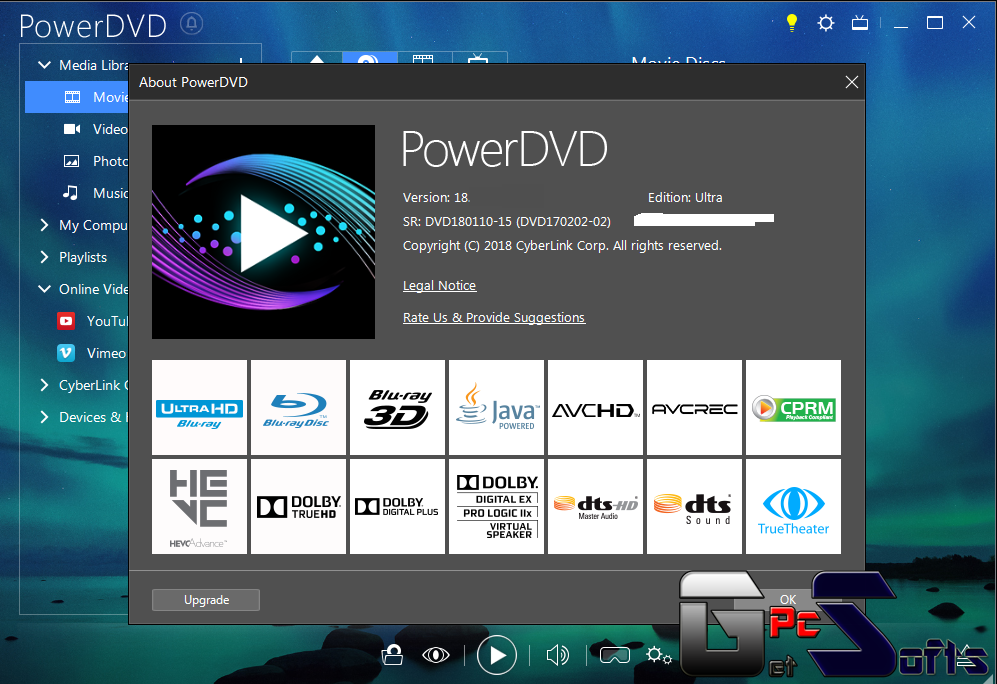Enter VR mode with the headset icon
Image resolution: width=997 pixels, height=684 pixels.
pos(614,655)
